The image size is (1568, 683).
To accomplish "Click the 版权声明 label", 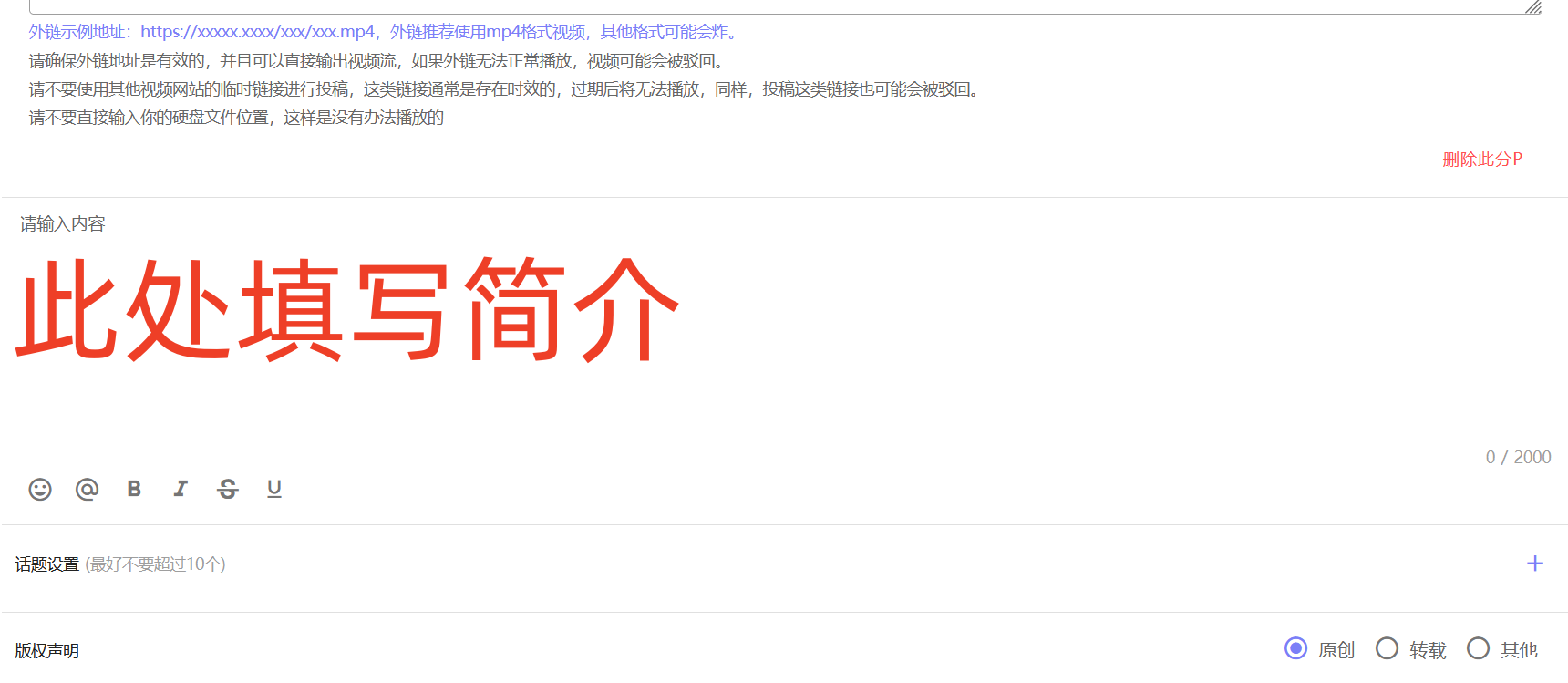I will (47, 651).
